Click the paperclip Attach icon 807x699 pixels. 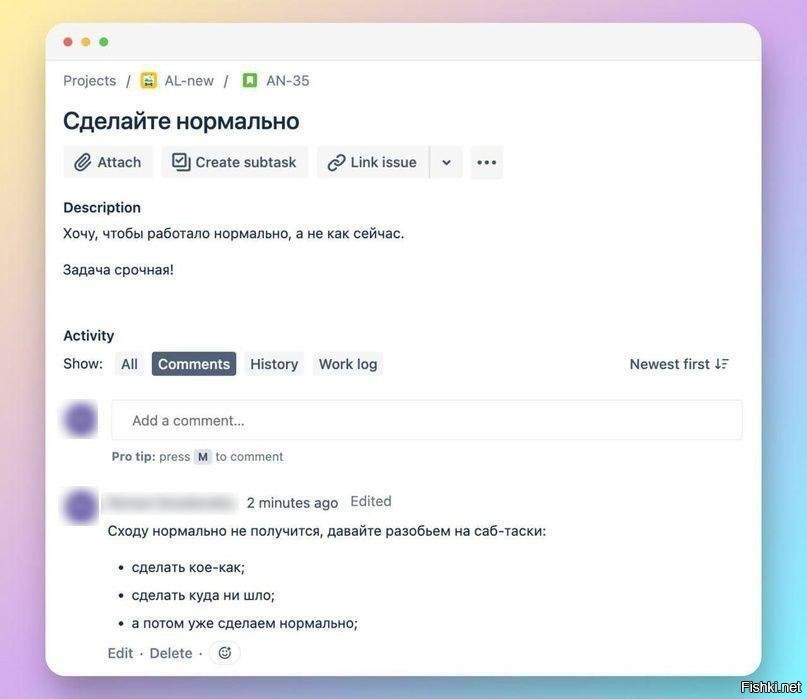(82, 162)
